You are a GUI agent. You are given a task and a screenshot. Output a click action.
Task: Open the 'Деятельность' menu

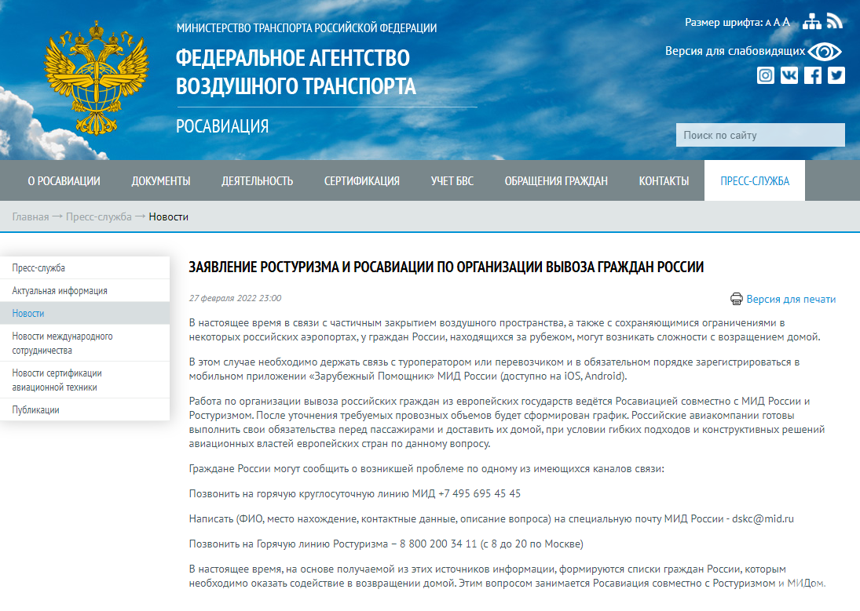(257, 181)
